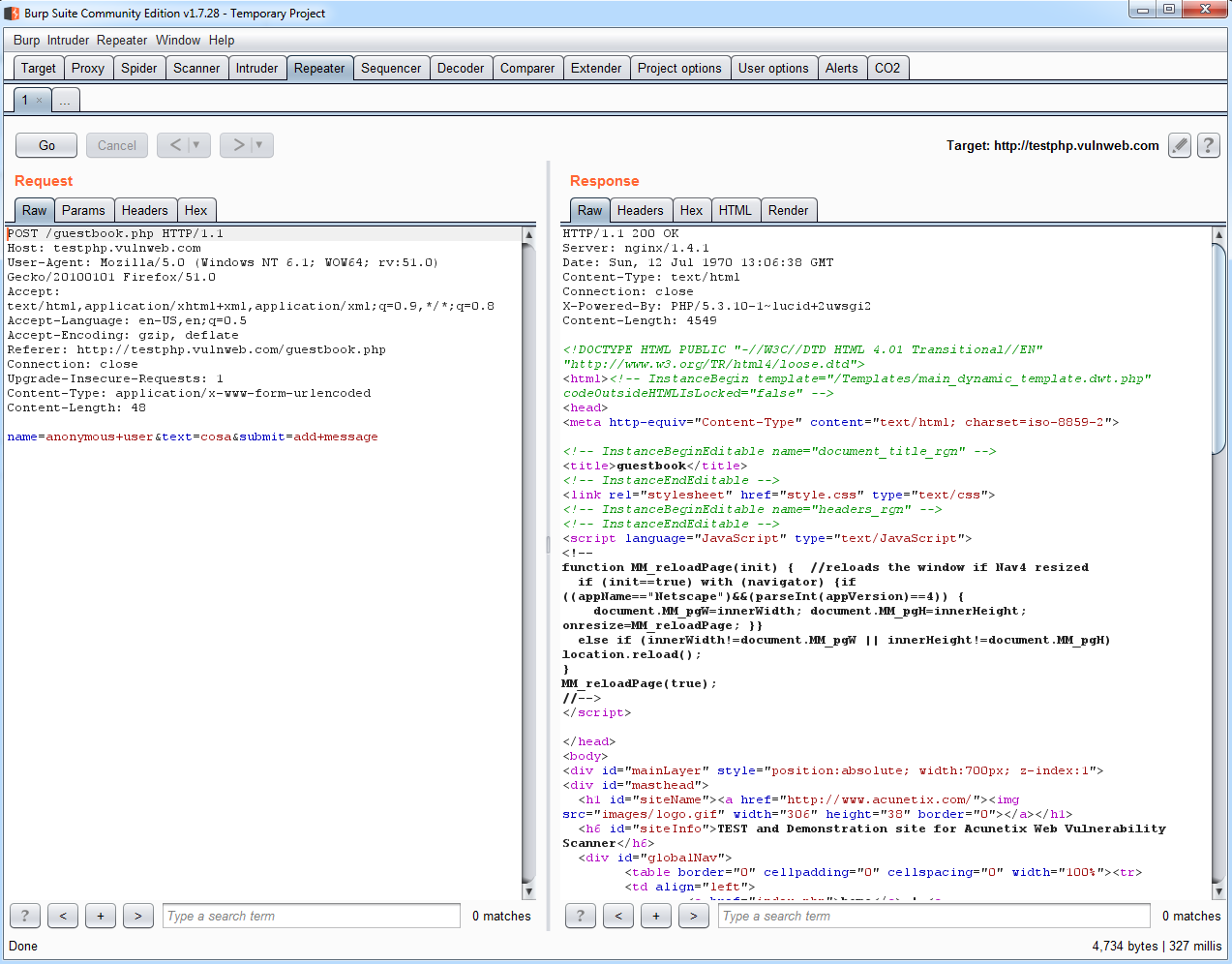Click the response vertical scrollbar down arrow

coord(1218,891)
